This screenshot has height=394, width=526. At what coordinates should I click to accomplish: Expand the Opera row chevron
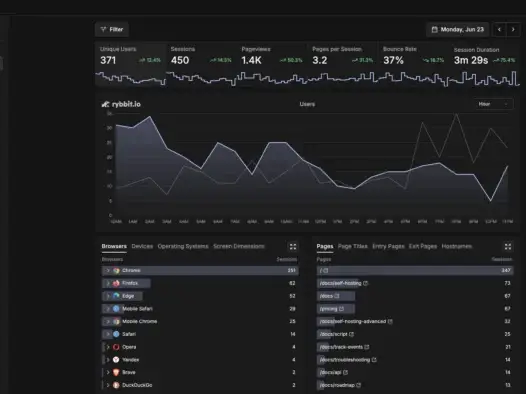(x=108, y=347)
